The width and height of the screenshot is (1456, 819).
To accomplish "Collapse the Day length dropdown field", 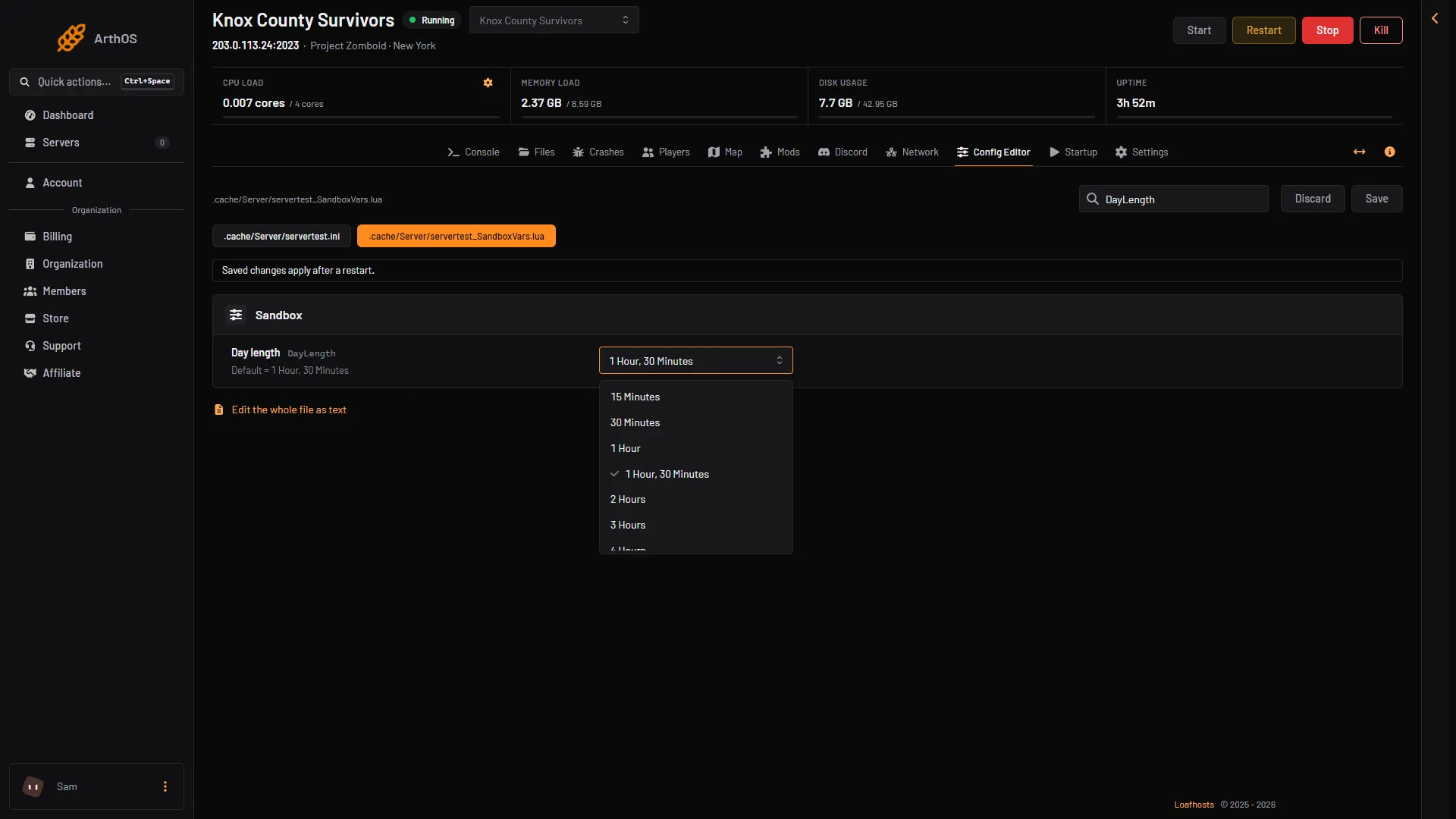I will (x=696, y=361).
